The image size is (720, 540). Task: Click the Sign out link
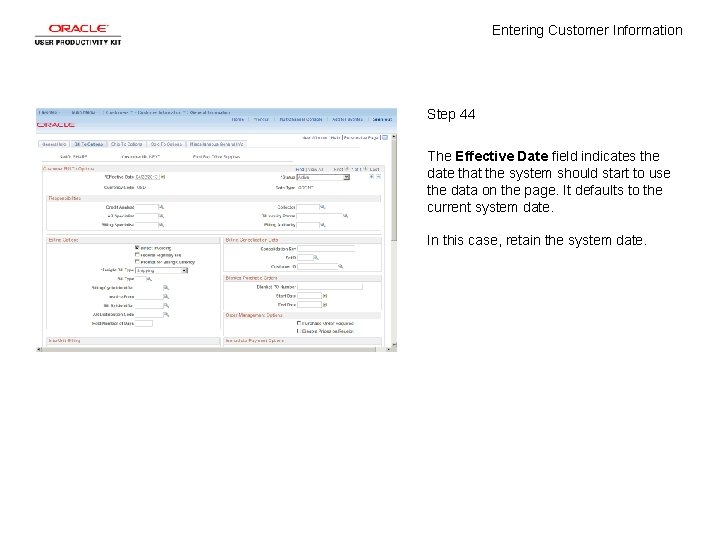[382, 119]
